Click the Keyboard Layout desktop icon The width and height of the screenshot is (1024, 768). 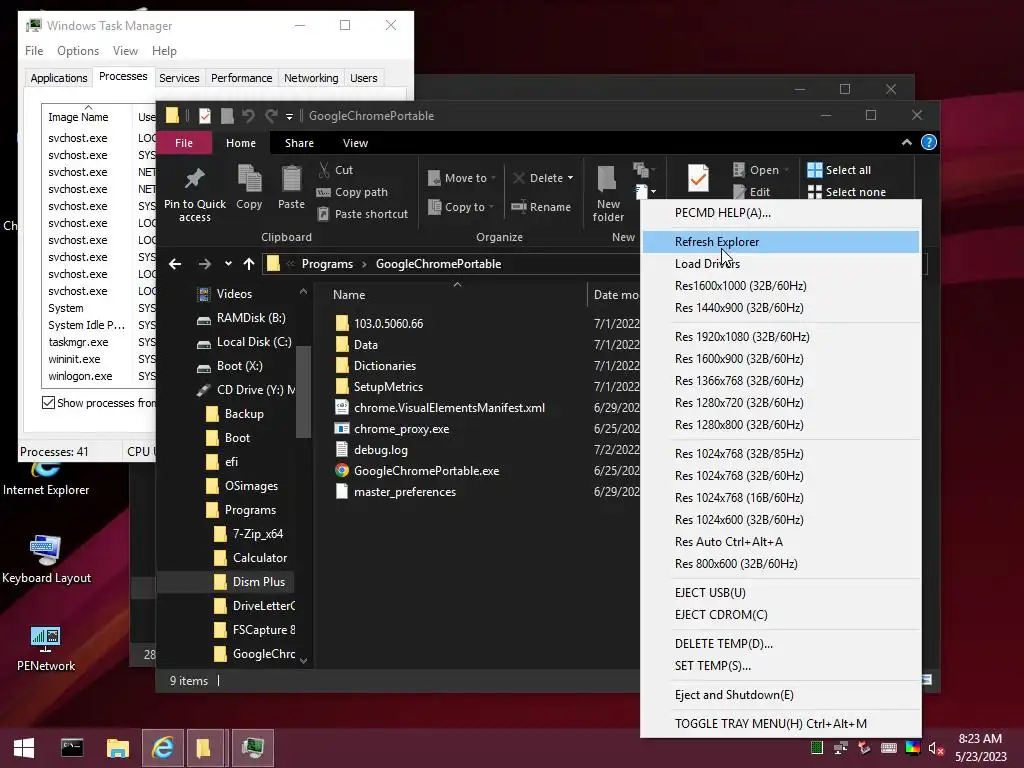[x=46, y=559]
